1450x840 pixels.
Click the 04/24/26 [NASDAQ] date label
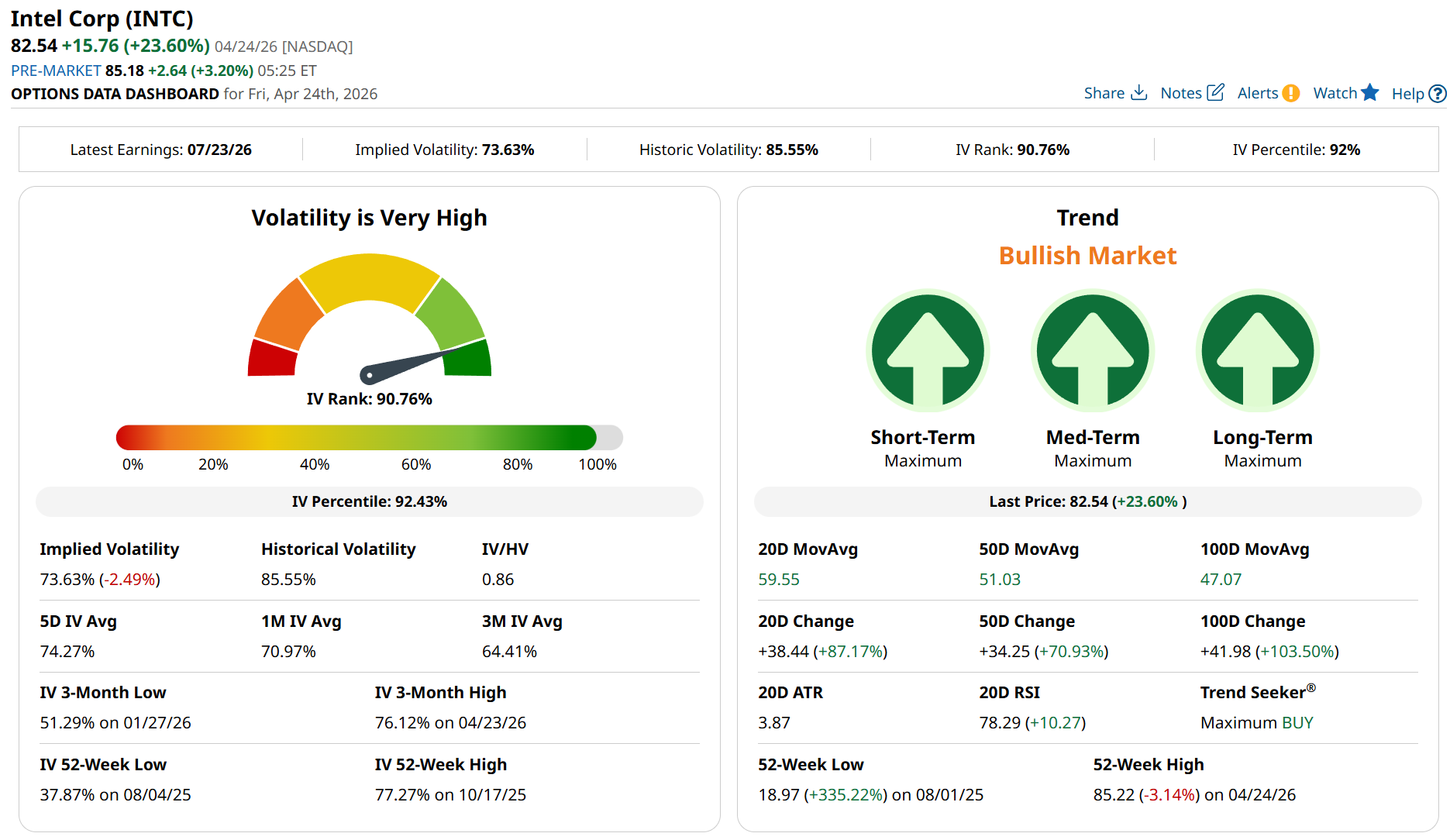tap(284, 46)
